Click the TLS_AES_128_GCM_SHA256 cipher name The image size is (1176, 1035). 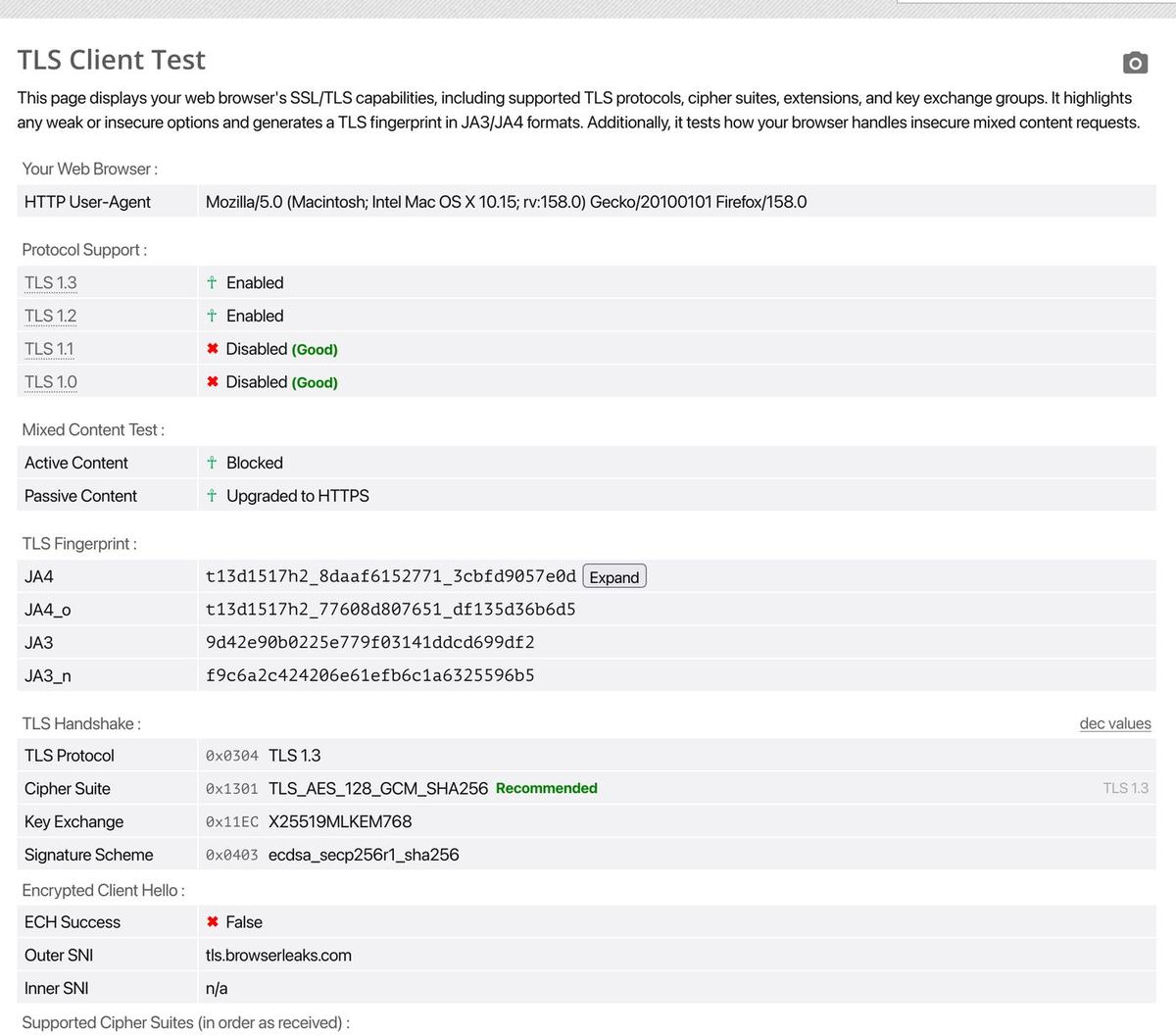point(378,789)
